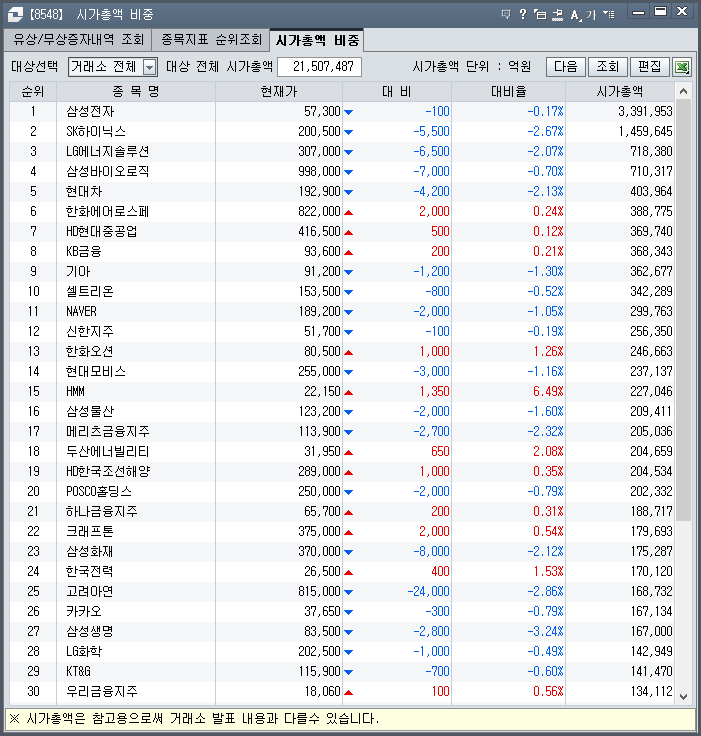
Task: Open the font size 'A' icon
Action: pos(575,15)
